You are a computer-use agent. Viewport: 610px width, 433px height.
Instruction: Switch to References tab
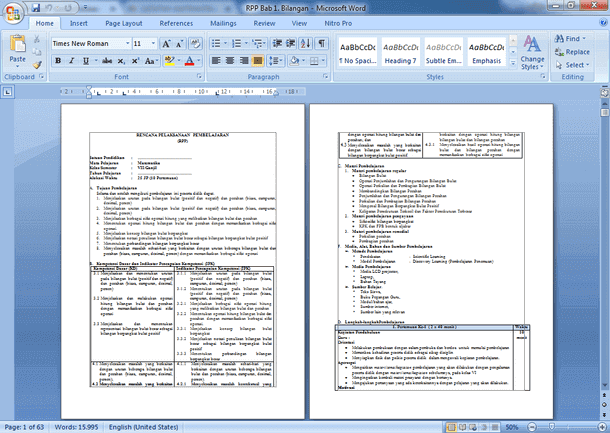176,23
